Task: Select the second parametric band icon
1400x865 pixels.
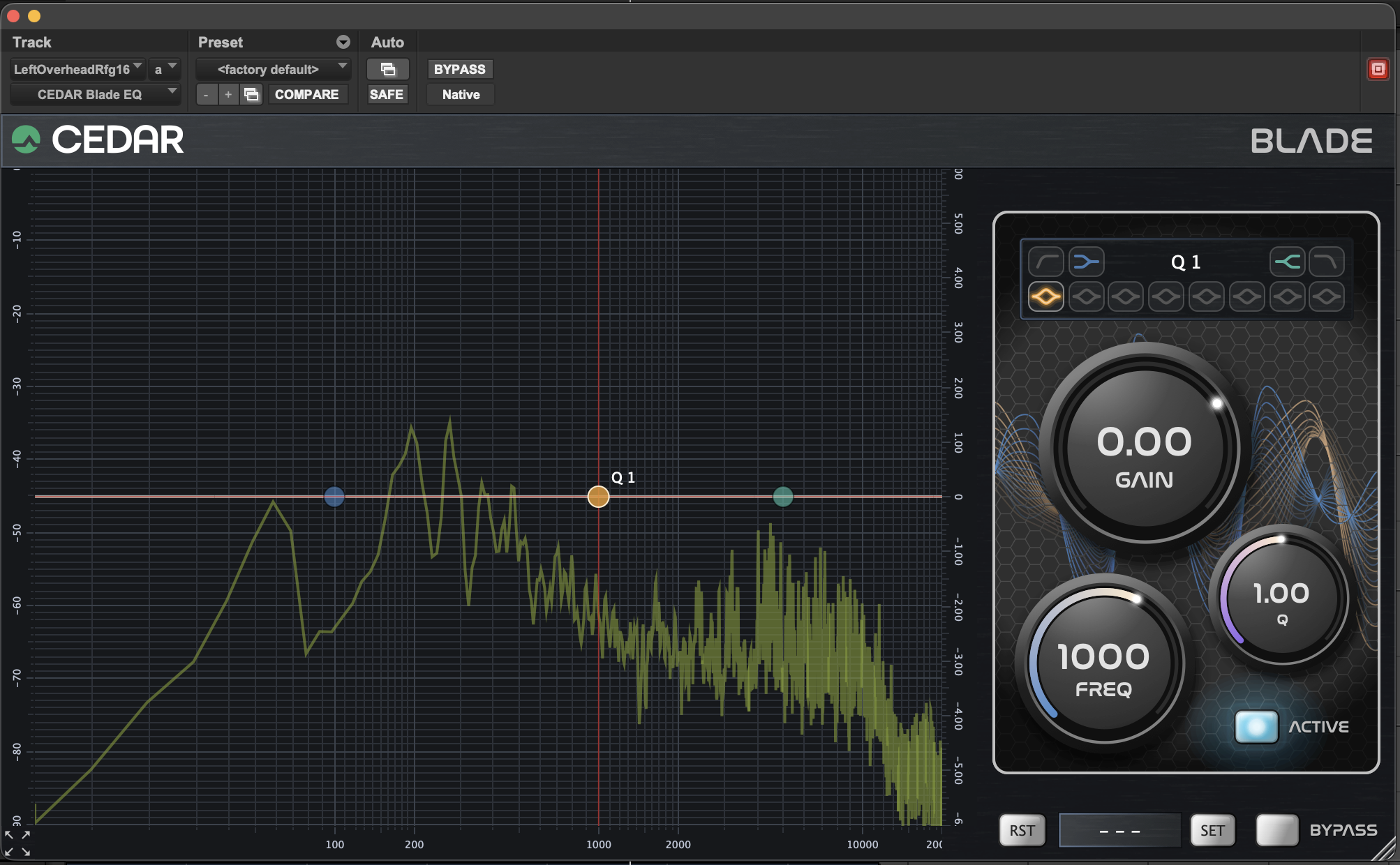Action: coord(1086,297)
